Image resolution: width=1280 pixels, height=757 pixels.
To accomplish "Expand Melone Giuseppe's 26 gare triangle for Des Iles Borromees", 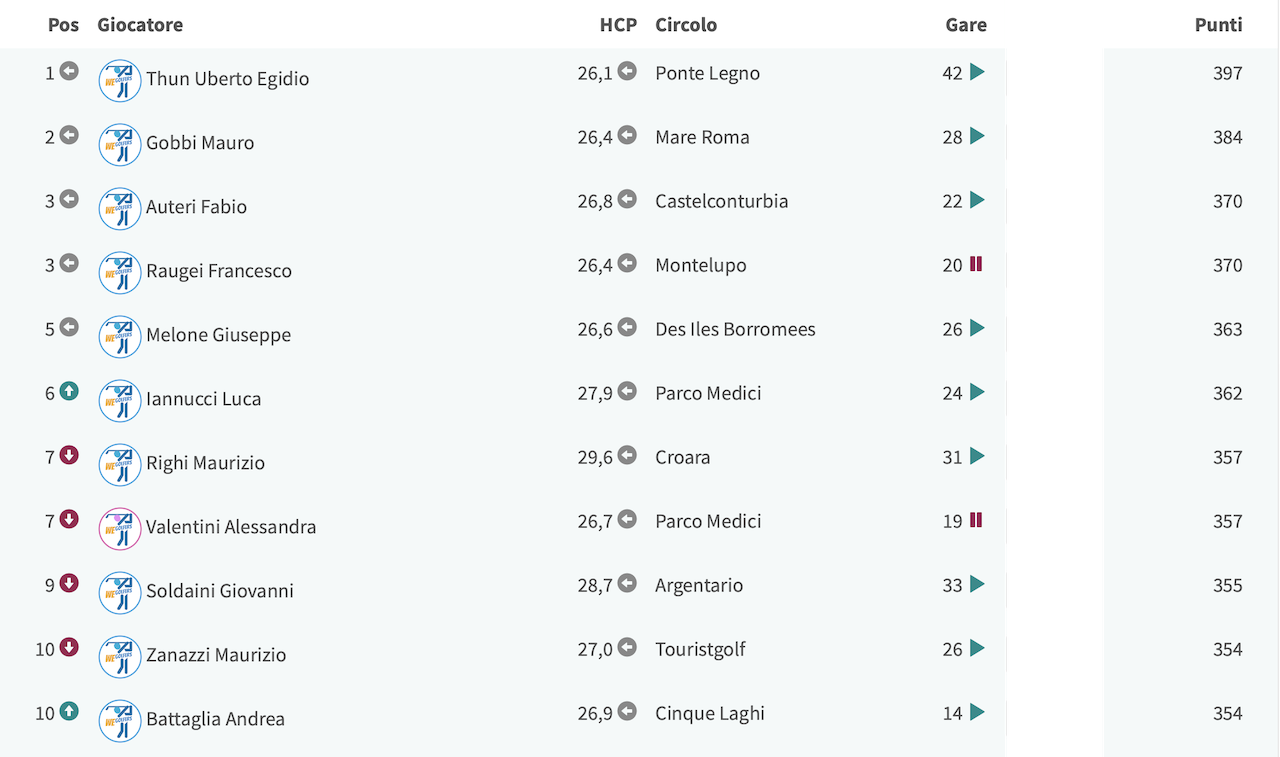I will coord(977,328).
